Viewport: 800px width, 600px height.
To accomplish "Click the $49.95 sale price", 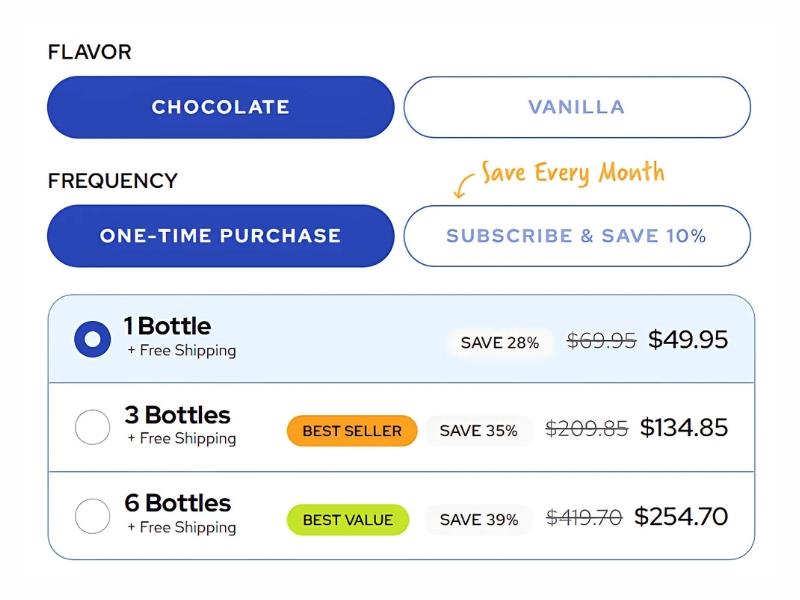I will pos(688,340).
